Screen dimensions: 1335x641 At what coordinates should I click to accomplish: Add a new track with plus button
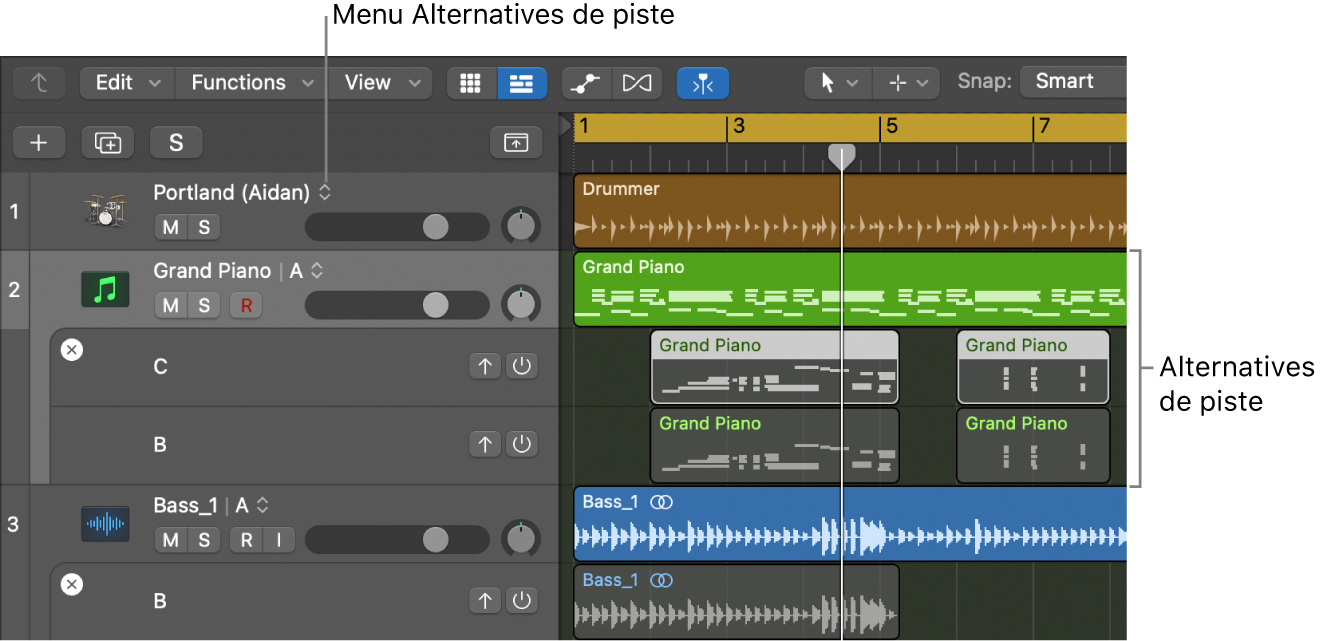39,143
